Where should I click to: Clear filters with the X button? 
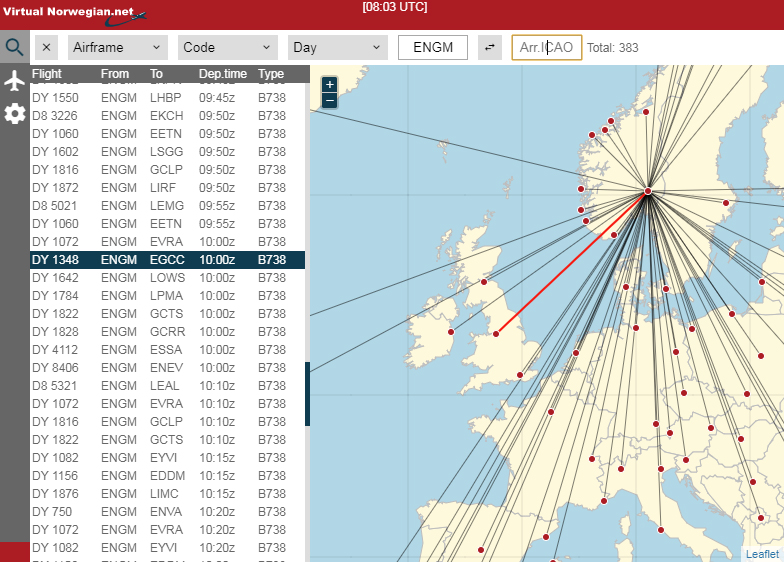coord(46,48)
